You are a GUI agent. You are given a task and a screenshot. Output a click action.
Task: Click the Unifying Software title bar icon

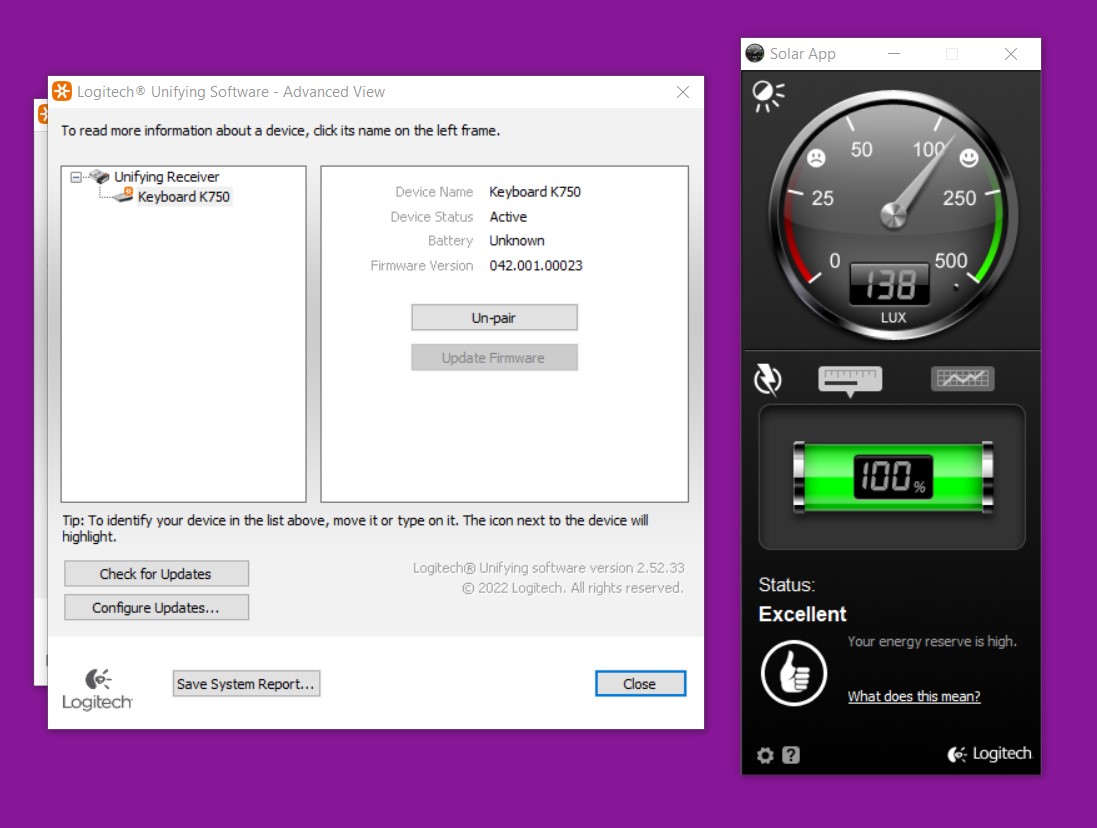[x=62, y=92]
